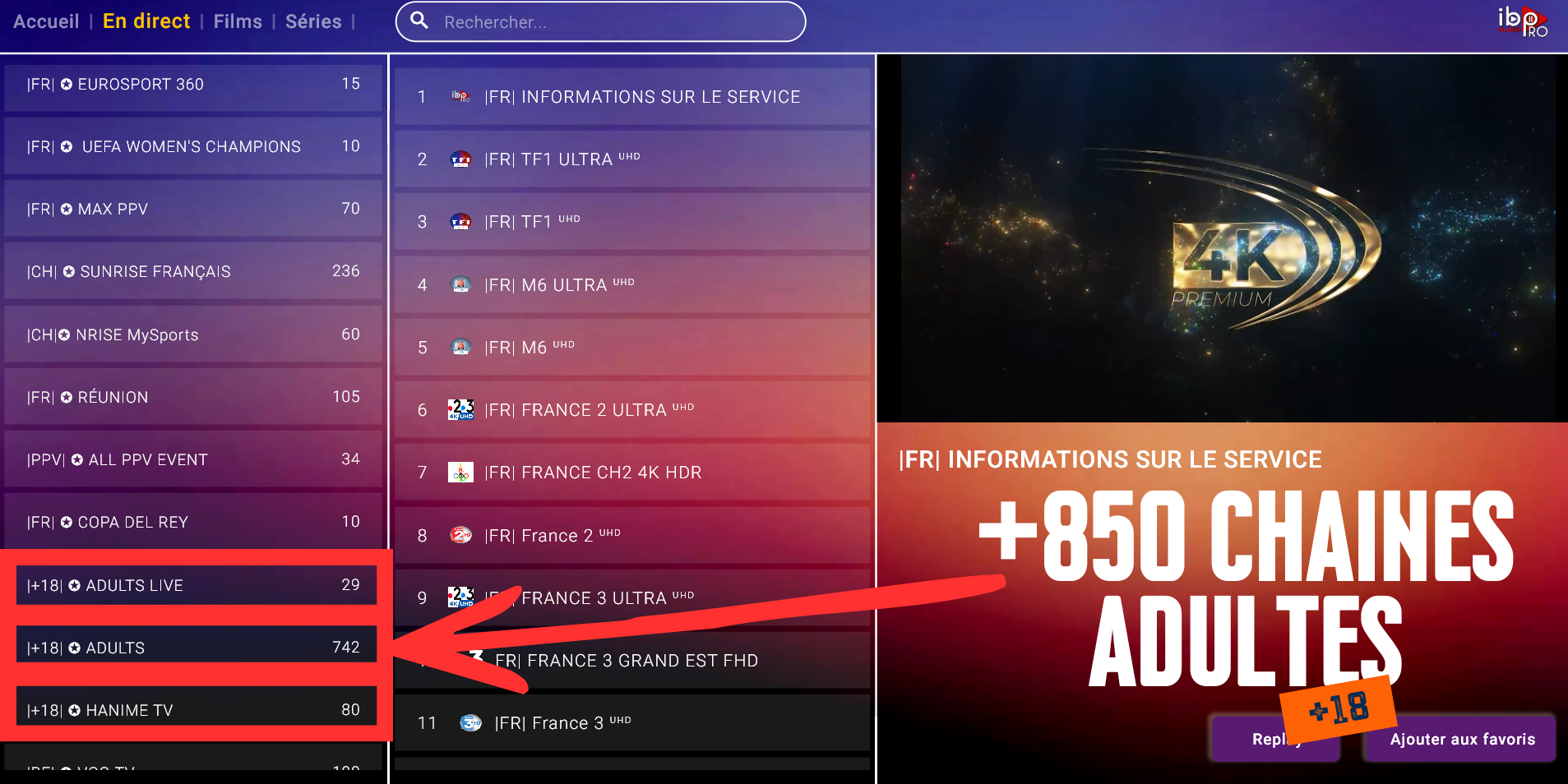This screenshot has height=784, width=1568.
Task: Click the logo of channel 5 M6
Action: coord(461,347)
